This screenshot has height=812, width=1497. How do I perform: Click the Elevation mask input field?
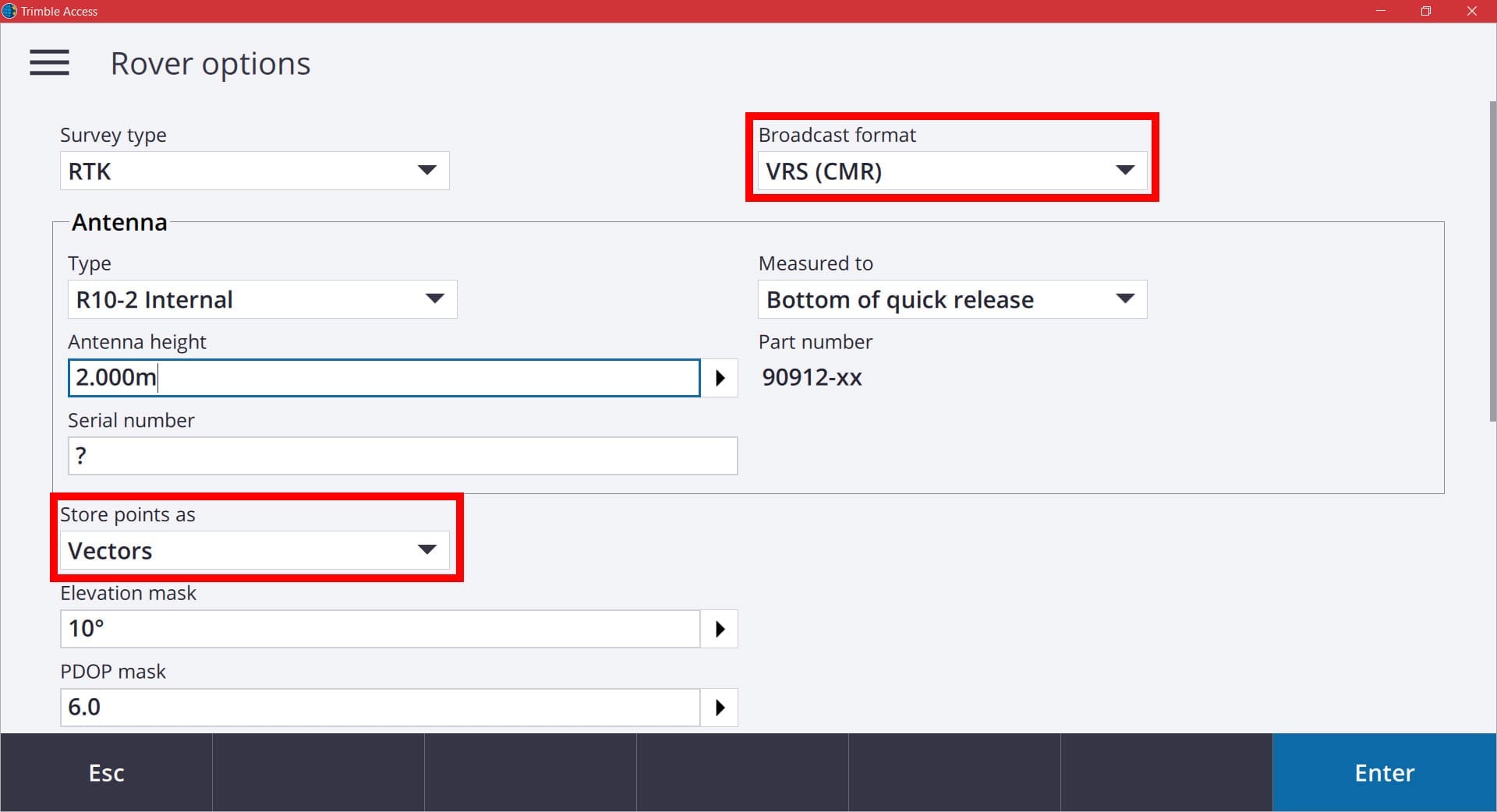click(380, 629)
